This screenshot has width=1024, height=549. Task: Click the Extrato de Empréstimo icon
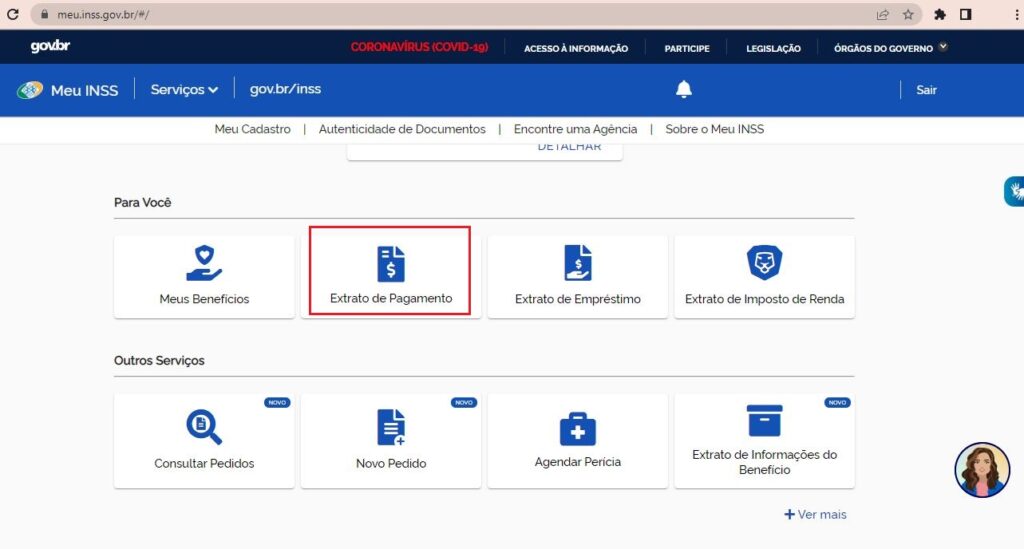pos(578,263)
